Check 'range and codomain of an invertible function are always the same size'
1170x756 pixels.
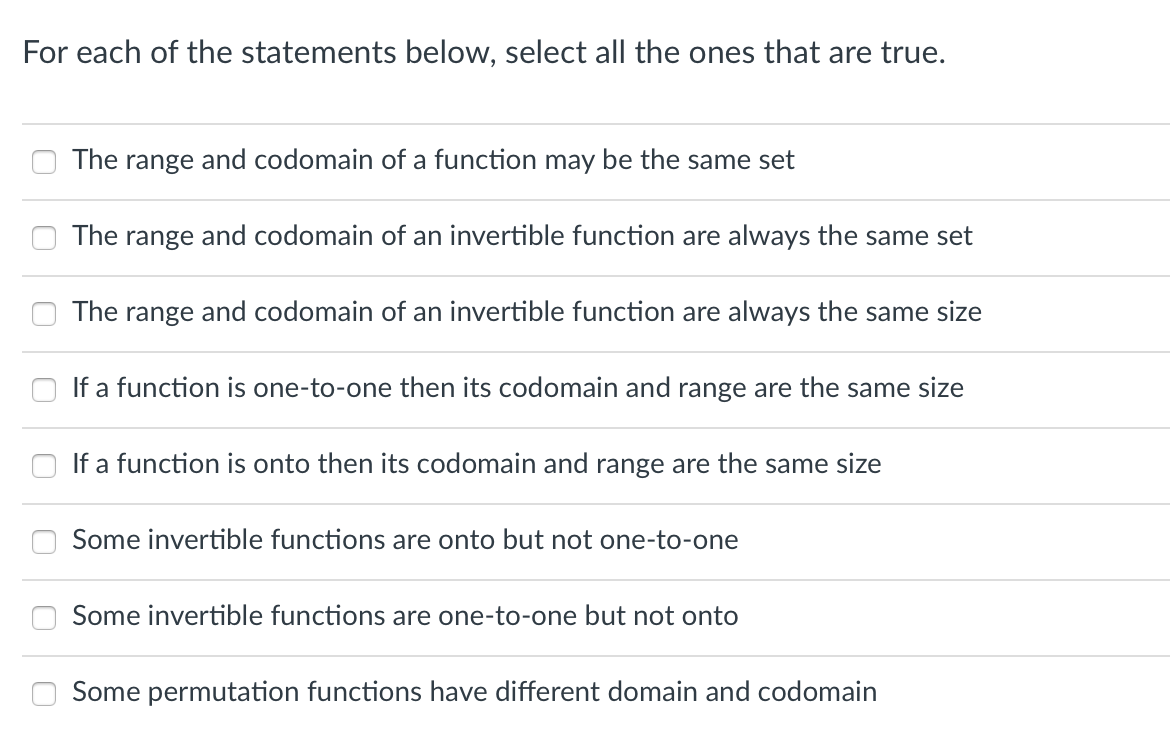tap(44, 313)
